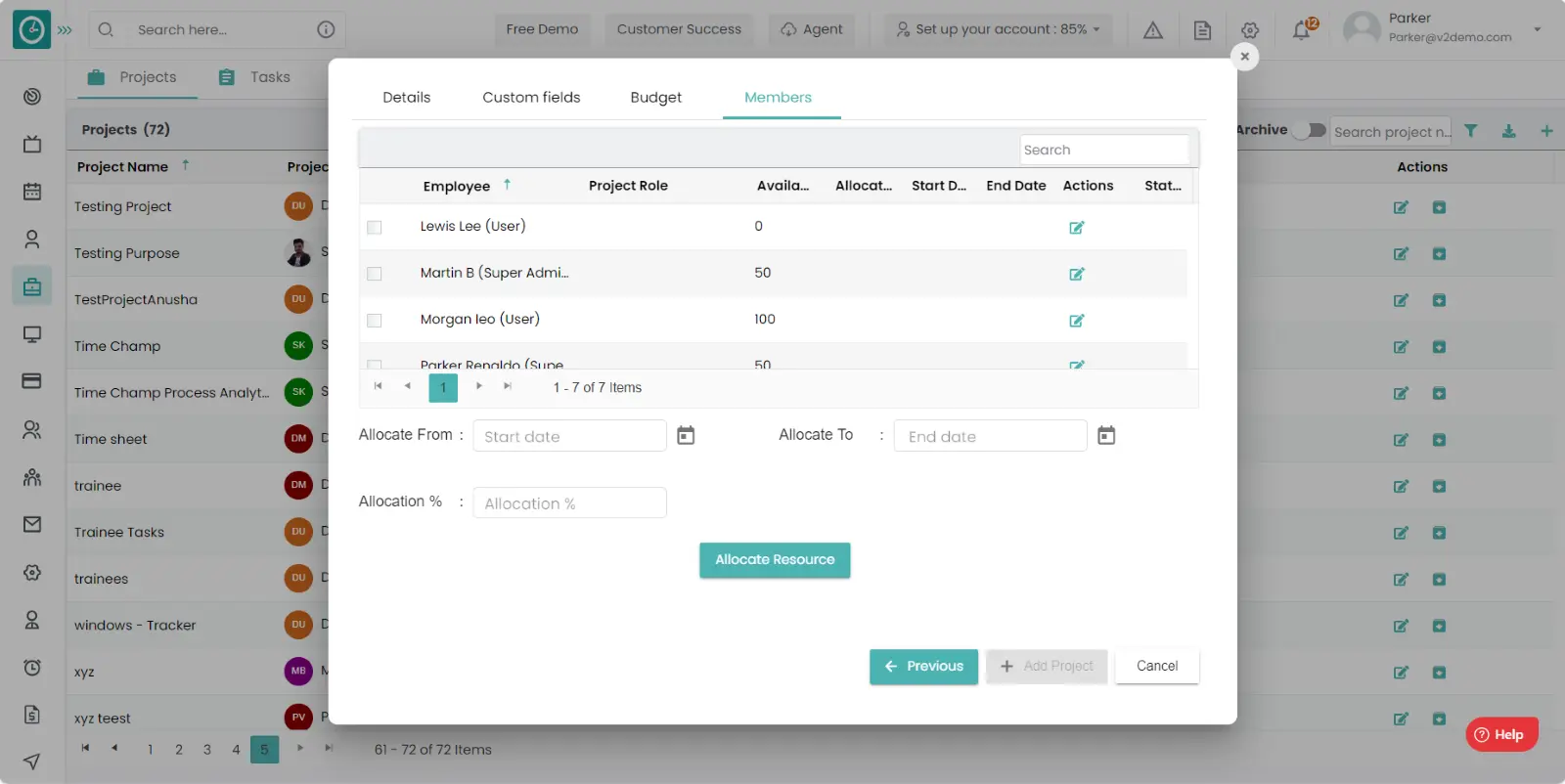The width and height of the screenshot is (1565, 784).
Task: Go to next page in members grid
Action: [478, 387]
